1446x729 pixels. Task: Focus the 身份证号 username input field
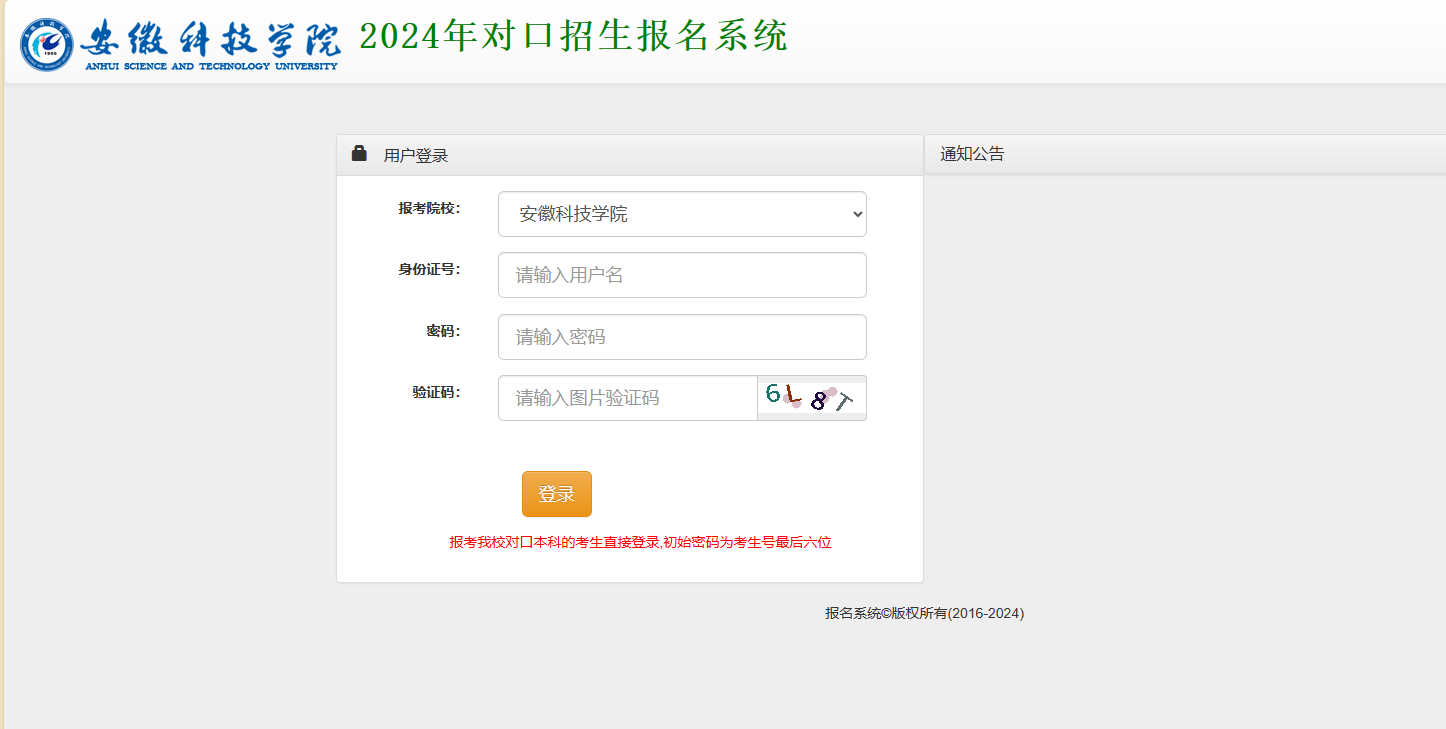(681, 275)
